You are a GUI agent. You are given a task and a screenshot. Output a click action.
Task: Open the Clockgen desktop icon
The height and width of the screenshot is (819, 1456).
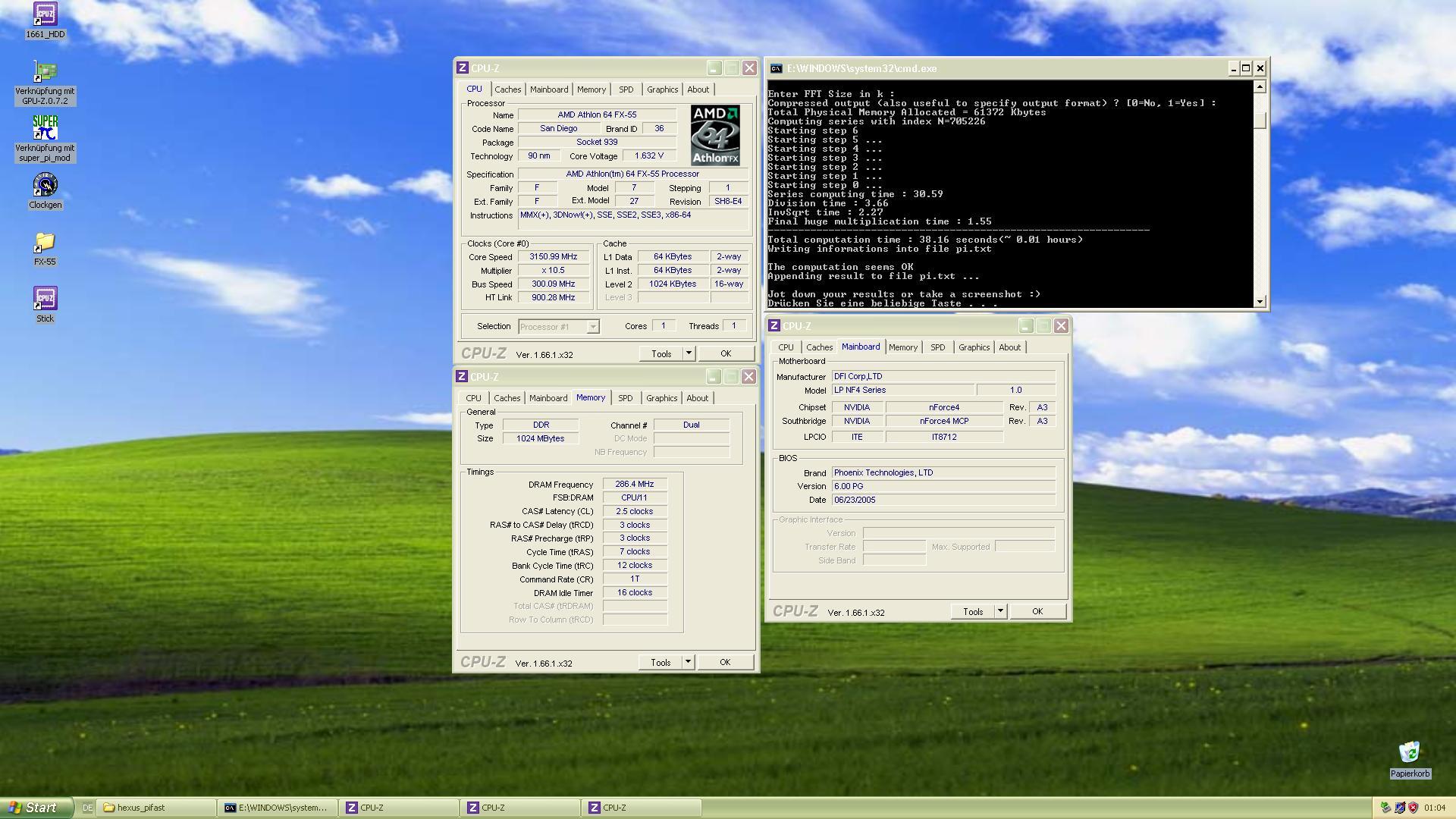tap(45, 185)
